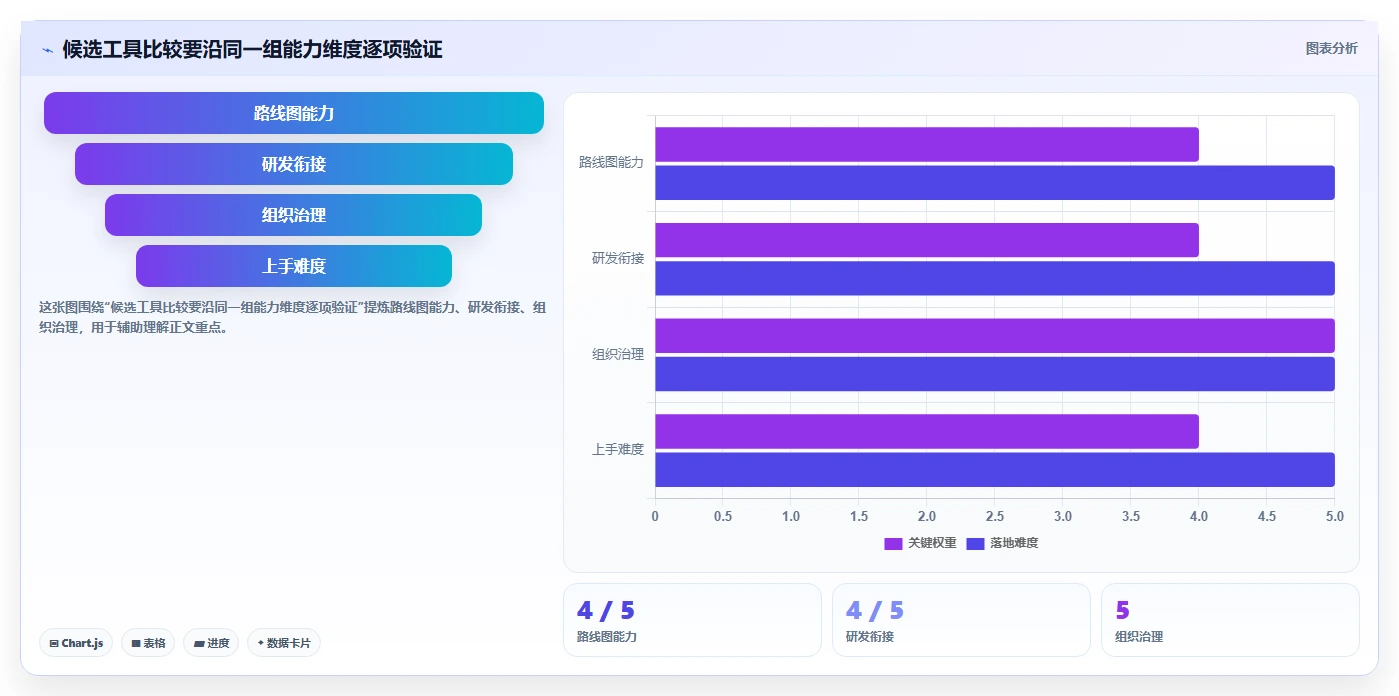This screenshot has height=696, width=1399.
Task: Click the 数据卡片 tag
Action: pyautogui.click(x=284, y=643)
